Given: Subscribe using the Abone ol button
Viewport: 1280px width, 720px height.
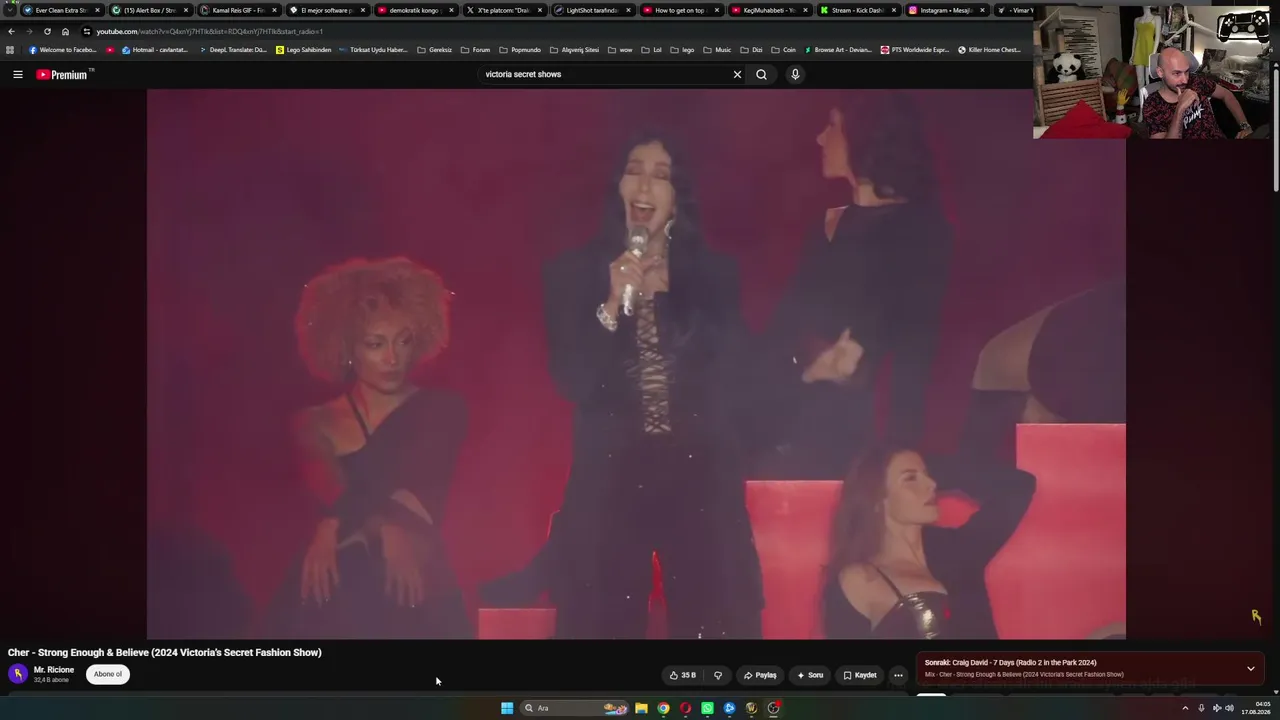Looking at the screenshot, I should [108, 674].
